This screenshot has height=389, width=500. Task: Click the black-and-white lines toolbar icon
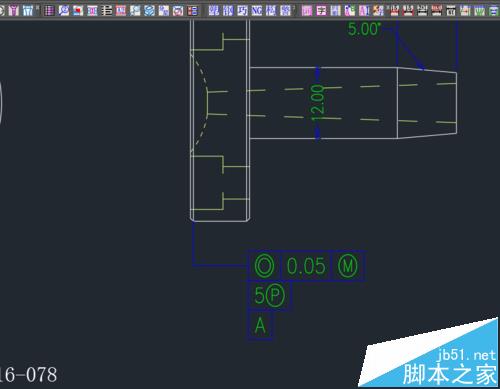tap(106, 10)
